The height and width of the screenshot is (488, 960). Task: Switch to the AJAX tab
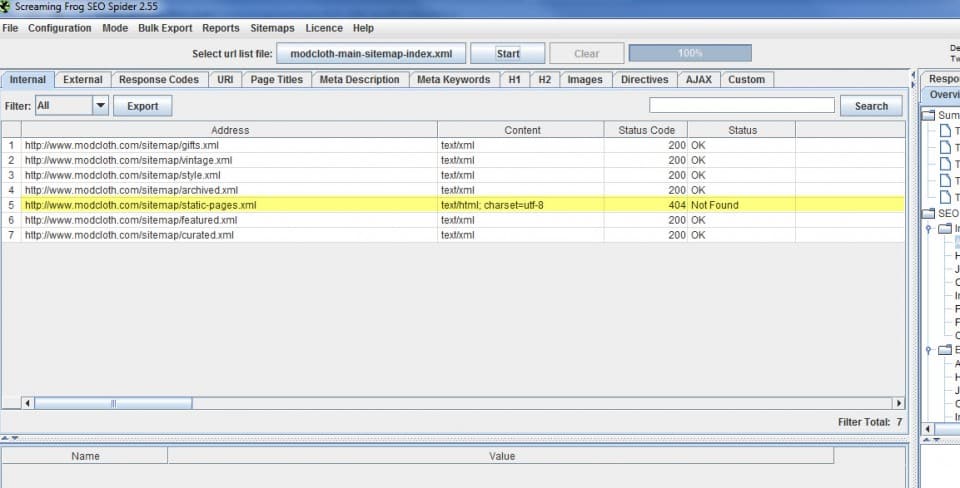coord(699,80)
